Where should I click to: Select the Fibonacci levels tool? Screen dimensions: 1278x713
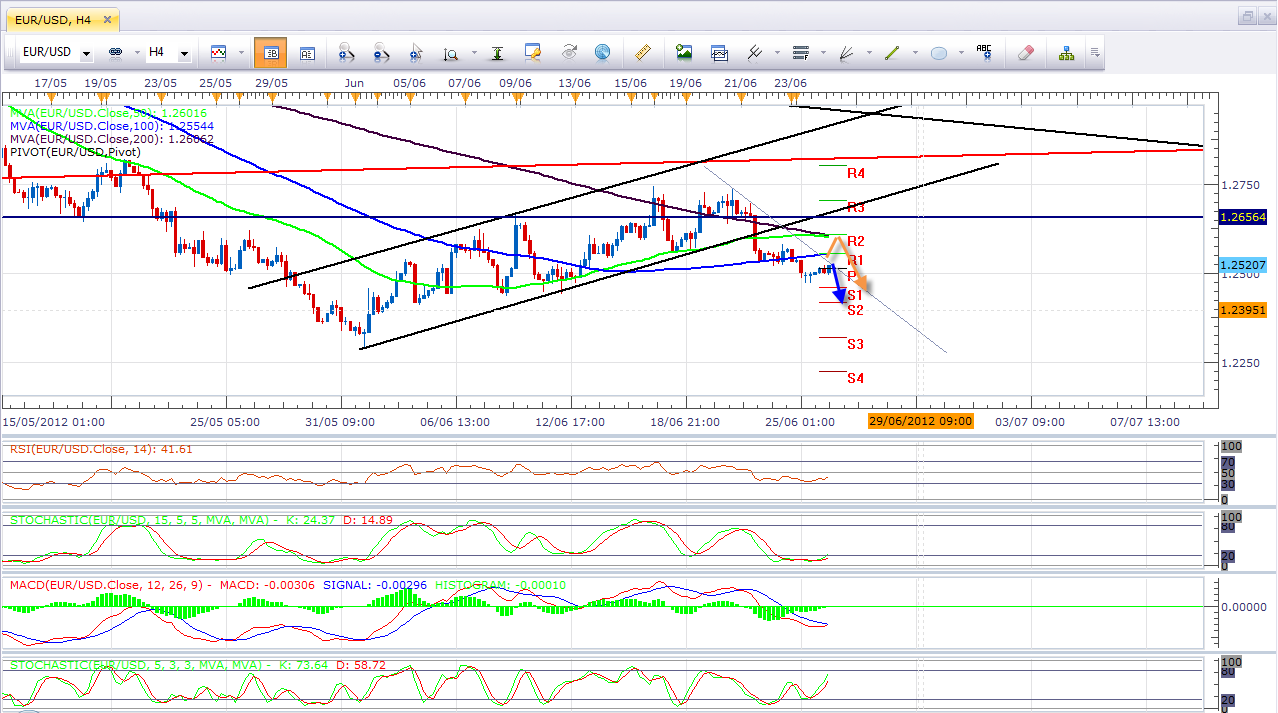click(x=800, y=52)
